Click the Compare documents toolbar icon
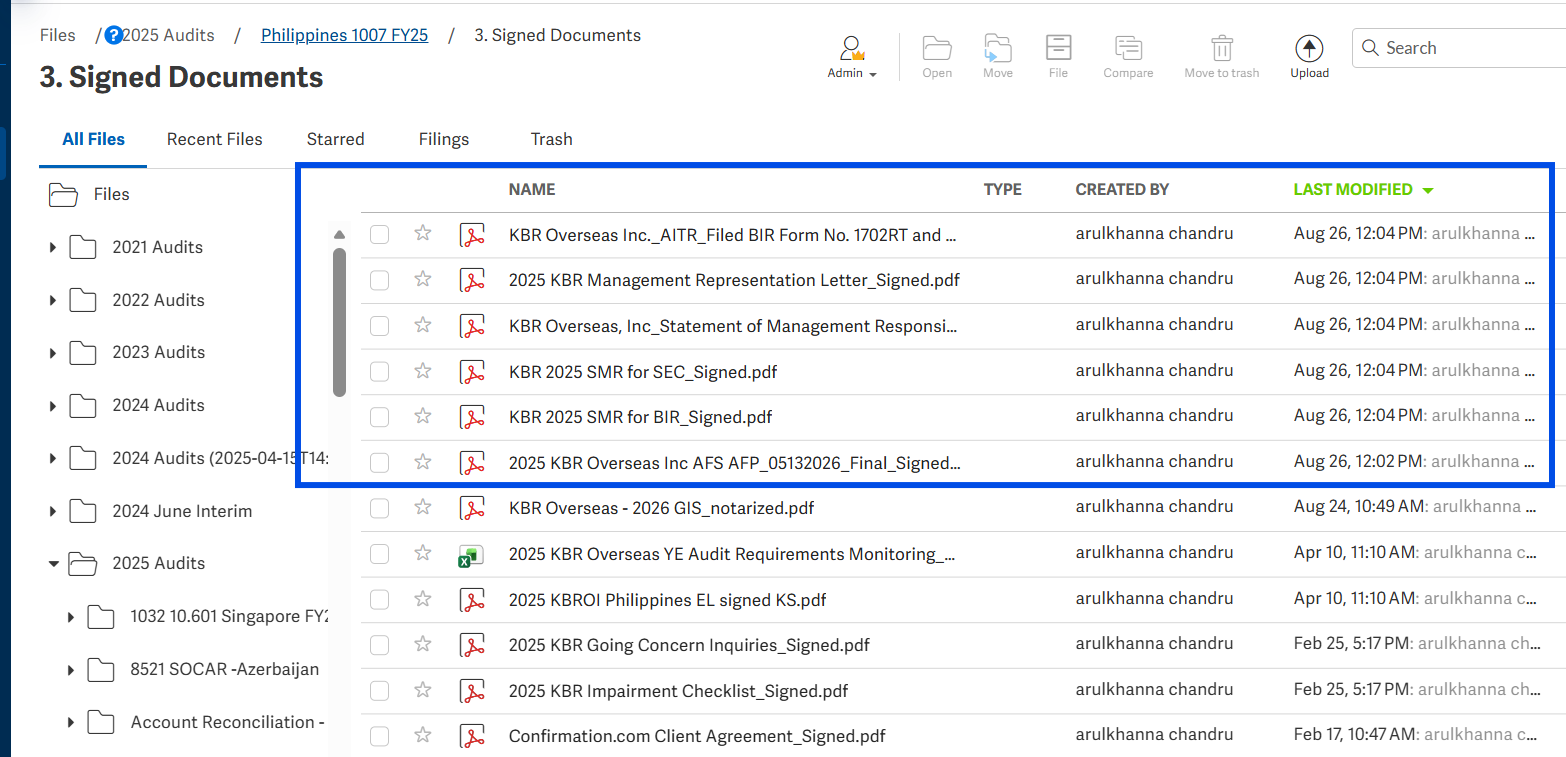 pyautogui.click(x=1128, y=48)
